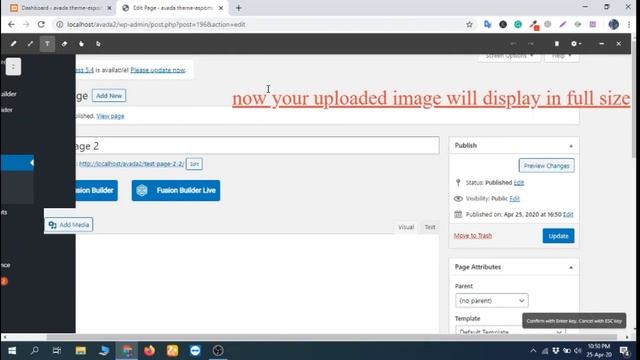Open the View page link
Image resolution: width=640 pixels, height=360 pixels.
[x=110, y=116]
